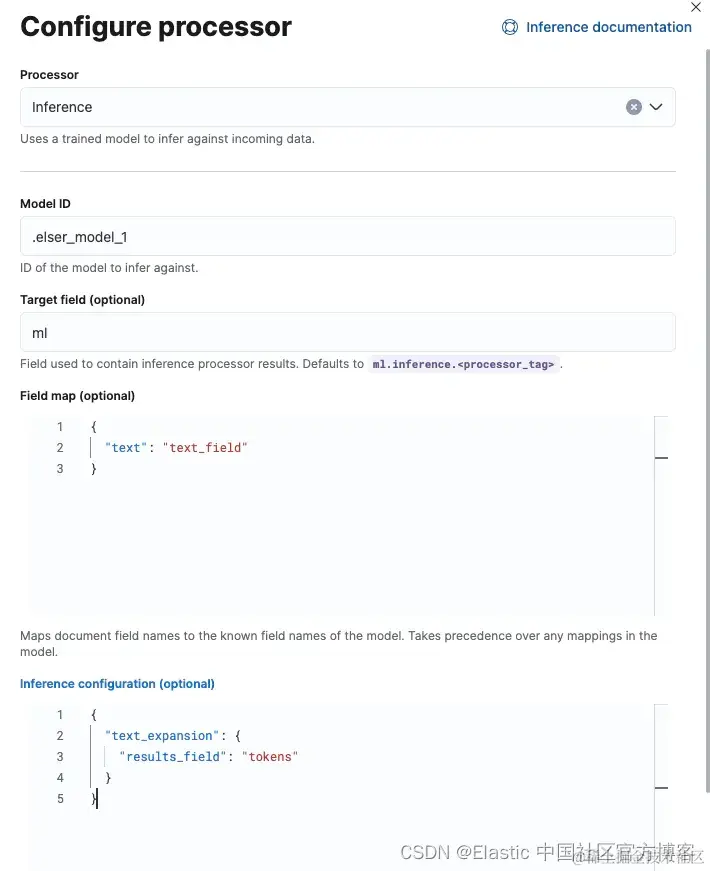Click line number 3 in Inference configuration editor
Image resolution: width=710 pixels, height=871 pixels.
point(60,757)
